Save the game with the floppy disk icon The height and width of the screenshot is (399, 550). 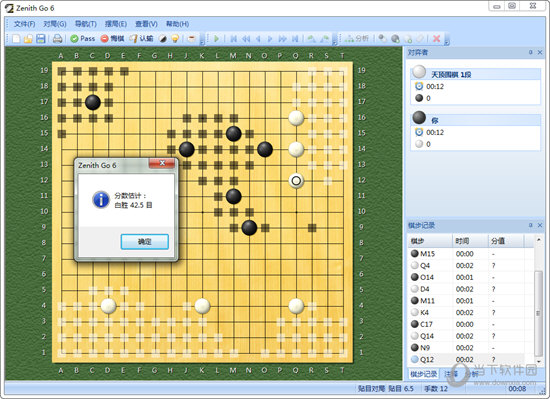coord(41,39)
